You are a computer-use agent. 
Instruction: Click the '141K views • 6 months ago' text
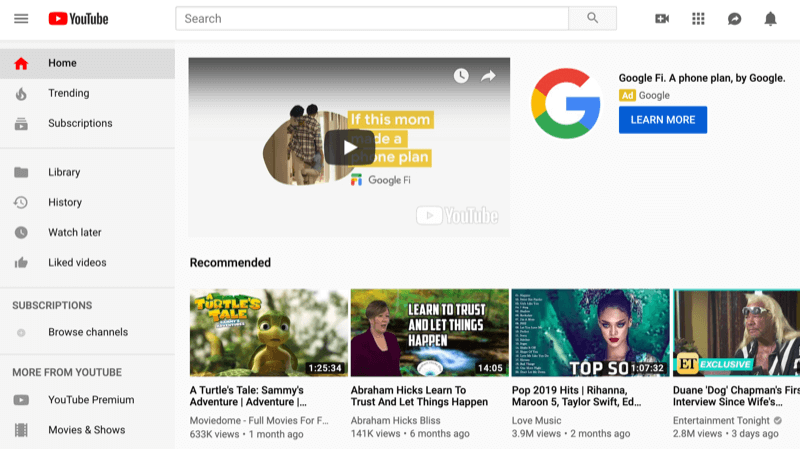[410, 434]
